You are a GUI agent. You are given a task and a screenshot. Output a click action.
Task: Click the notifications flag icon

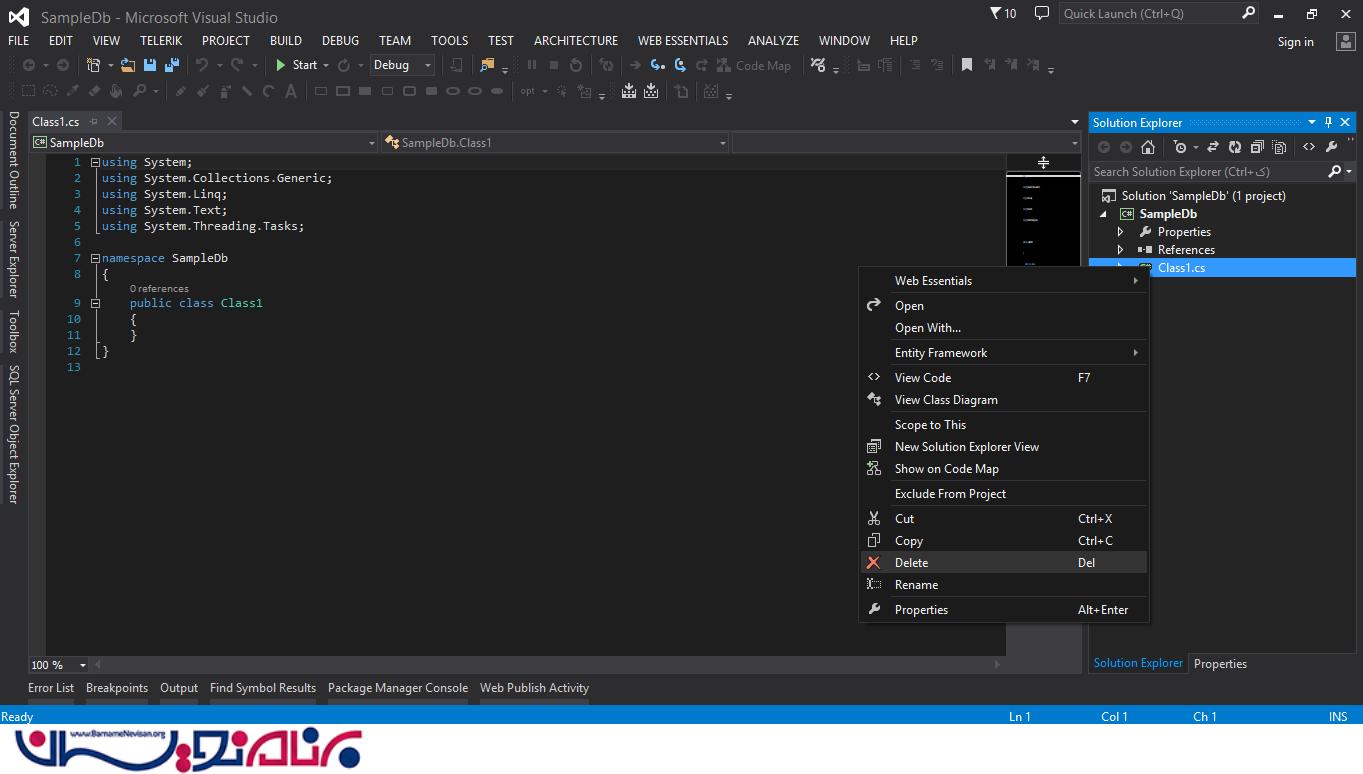point(996,14)
